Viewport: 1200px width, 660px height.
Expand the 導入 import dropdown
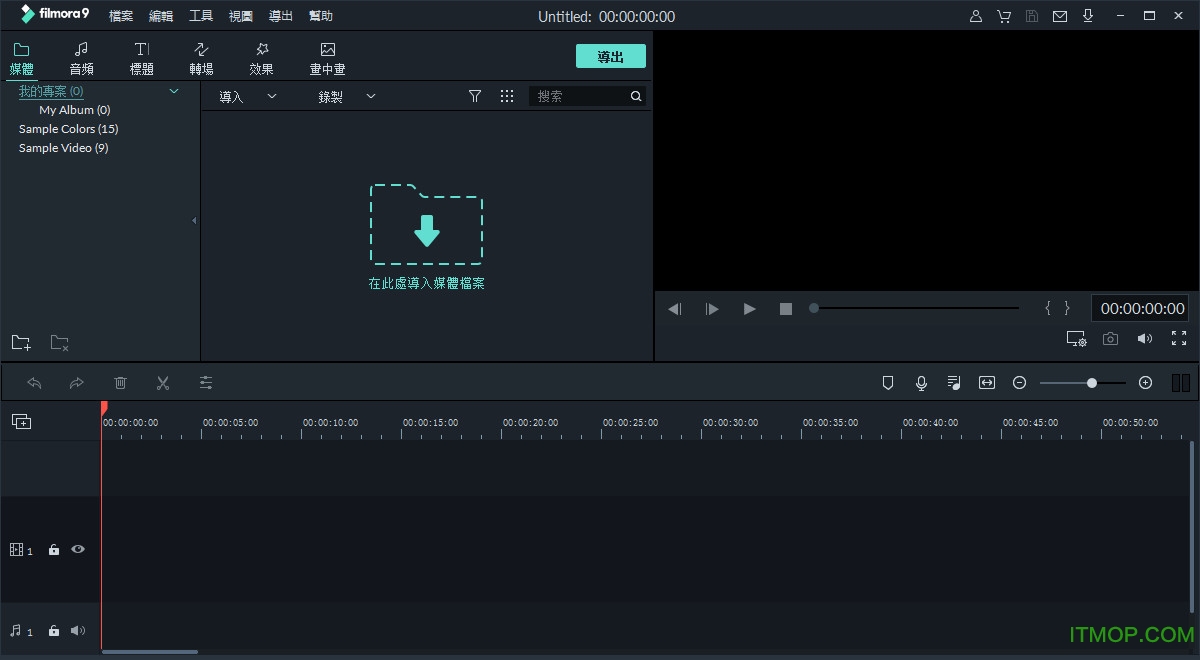pos(247,97)
